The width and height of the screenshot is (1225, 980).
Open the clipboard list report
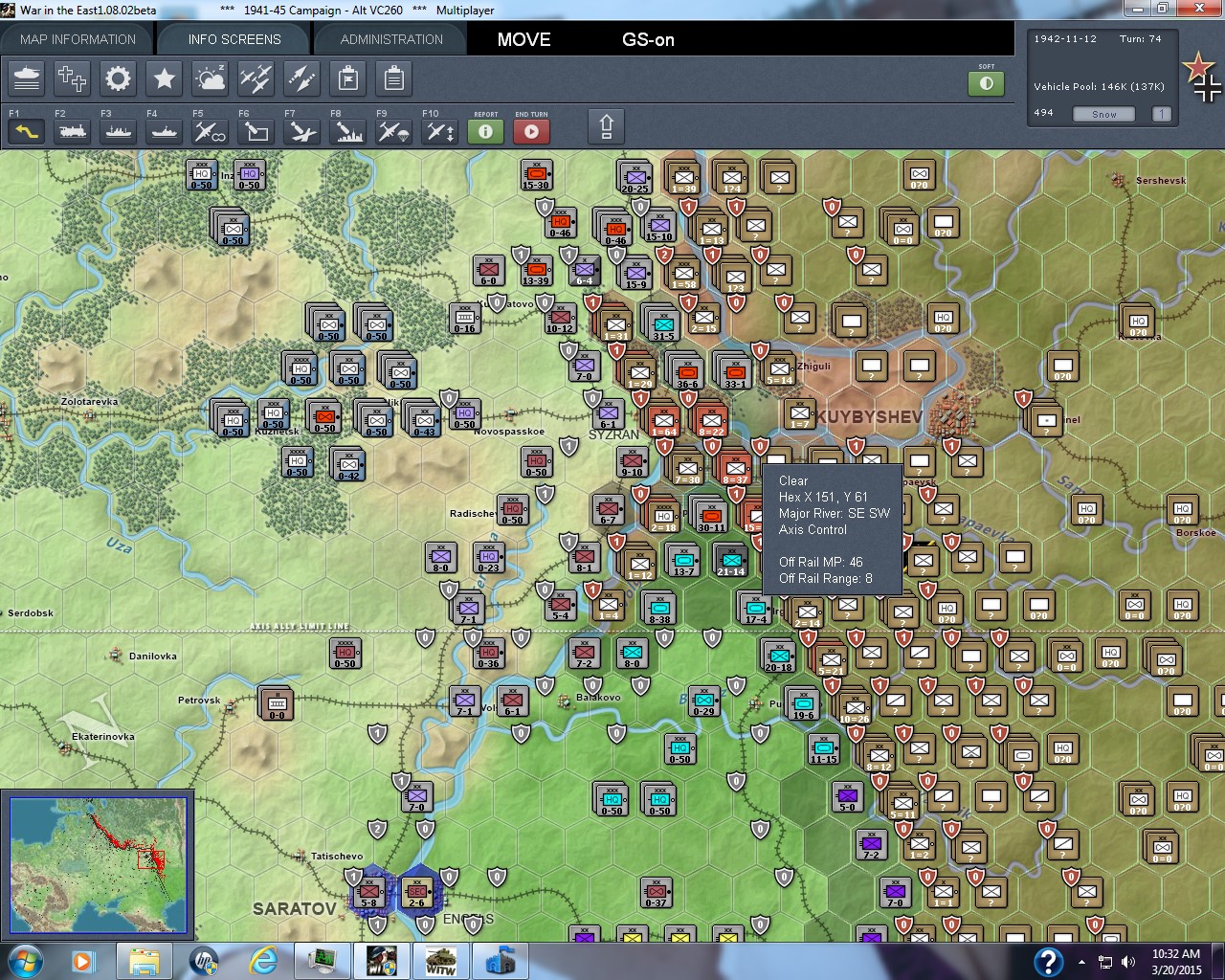(394, 78)
